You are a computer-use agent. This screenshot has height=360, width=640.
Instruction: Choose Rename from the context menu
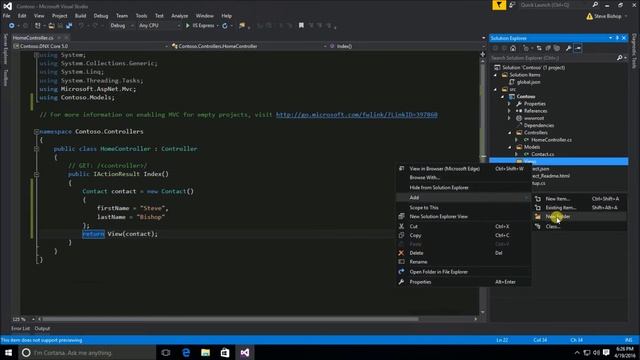(x=463, y=262)
